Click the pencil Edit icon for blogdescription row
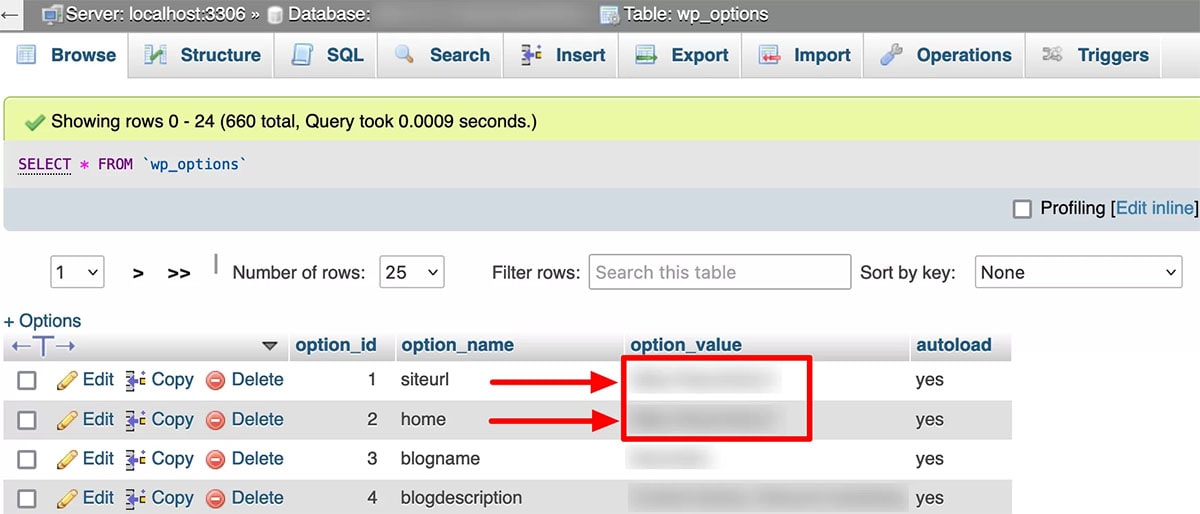 point(67,498)
